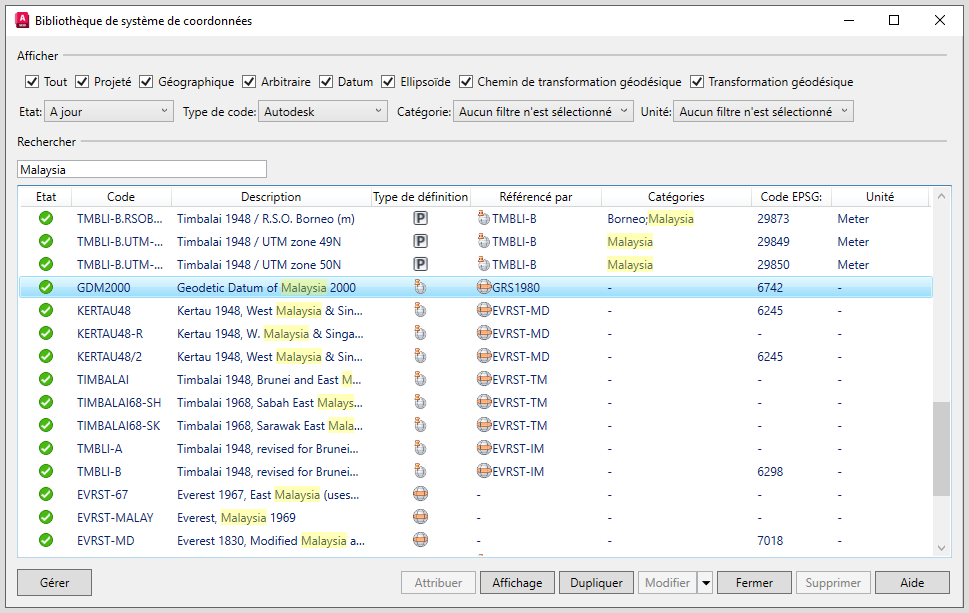Click the datum type icon for GDM2000
This screenshot has width=969, height=613.
(x=421, y=287)
